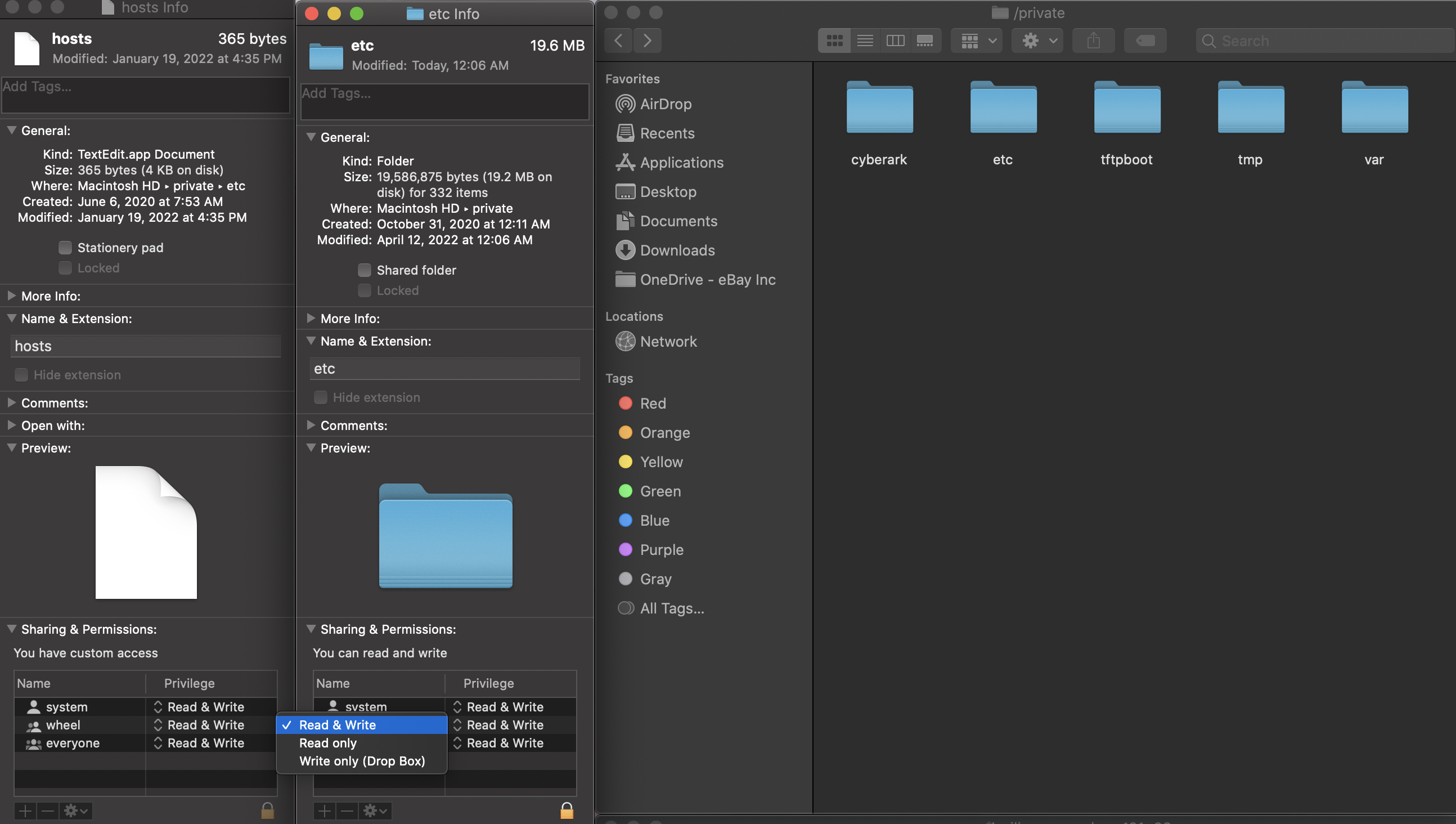
Task: Select the etc folder in Finder
Action: click(x=1003, y=123)
